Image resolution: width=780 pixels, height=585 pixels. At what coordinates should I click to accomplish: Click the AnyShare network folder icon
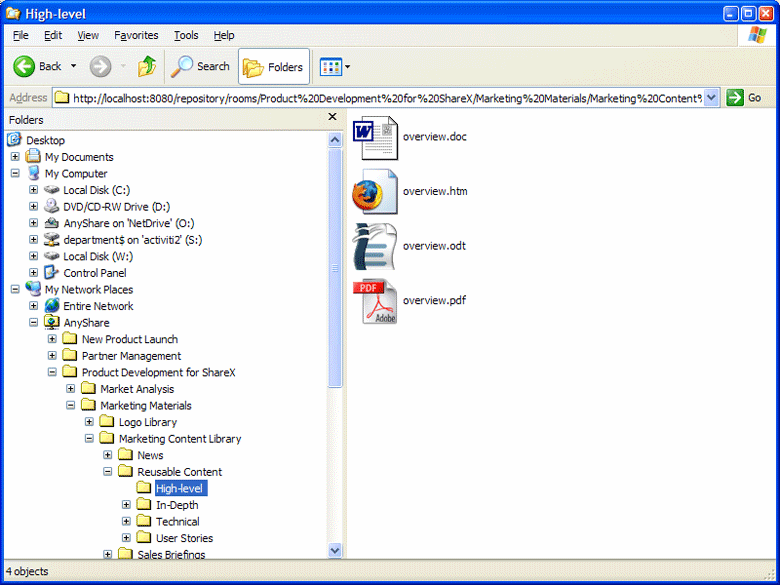52,322
